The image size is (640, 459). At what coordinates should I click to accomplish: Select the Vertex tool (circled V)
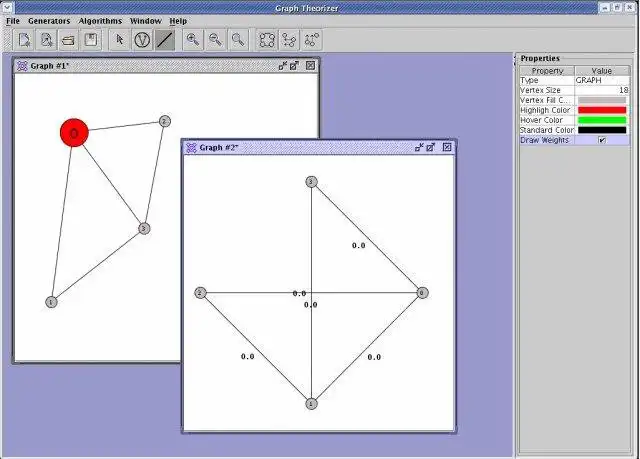click(142, 40)
